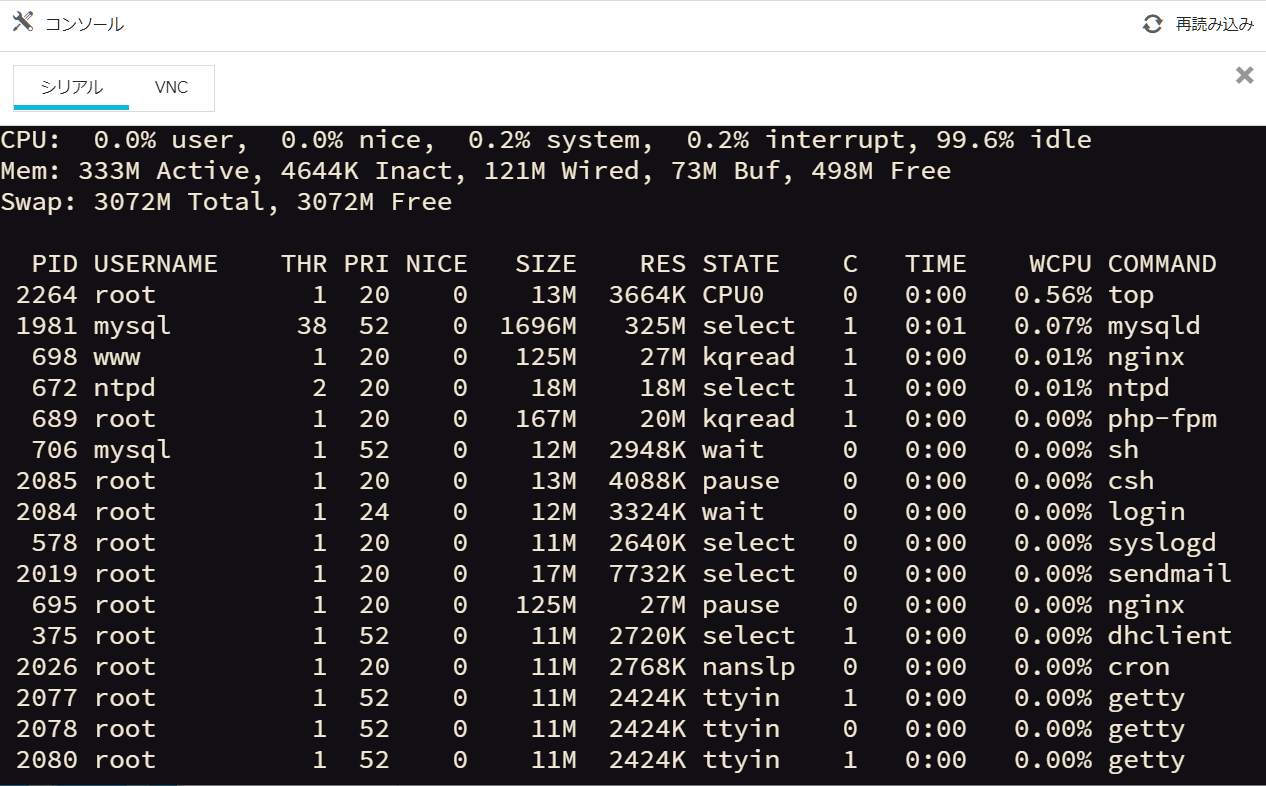Click the 'top' command name

coord(1131,295)
